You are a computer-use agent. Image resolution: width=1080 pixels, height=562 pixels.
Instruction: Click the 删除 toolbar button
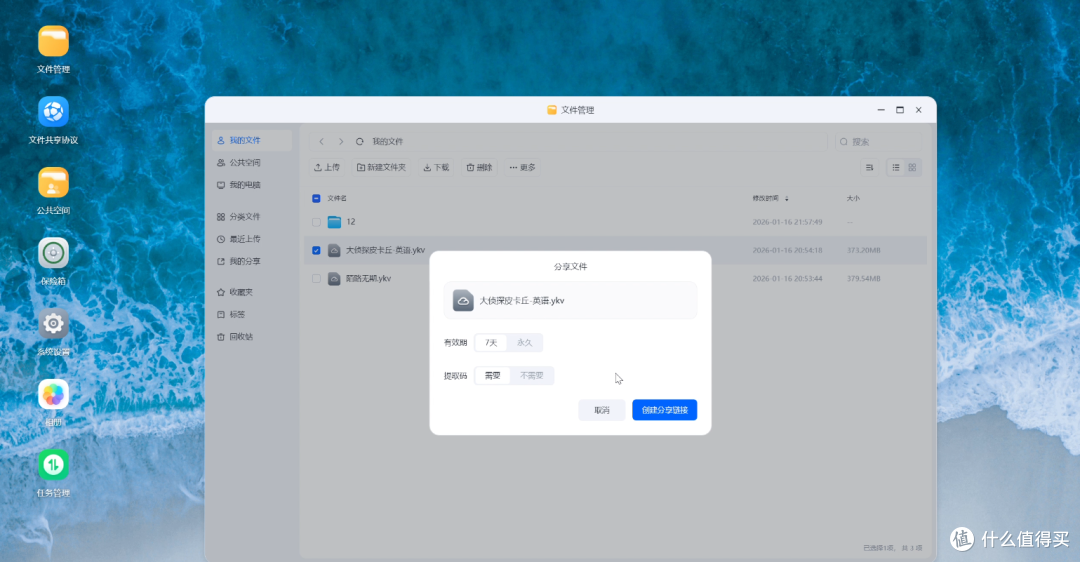(x=479, y=167)
